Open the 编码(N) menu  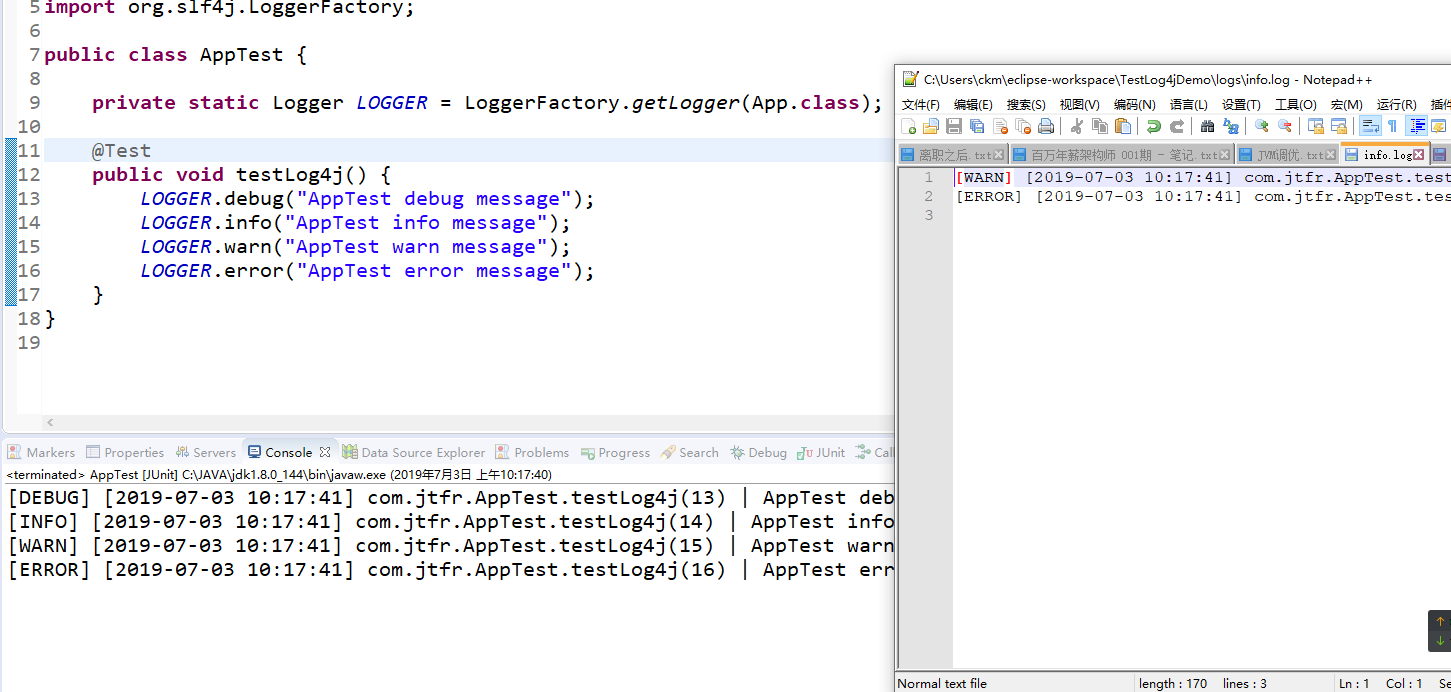[x=1135, y=105]
